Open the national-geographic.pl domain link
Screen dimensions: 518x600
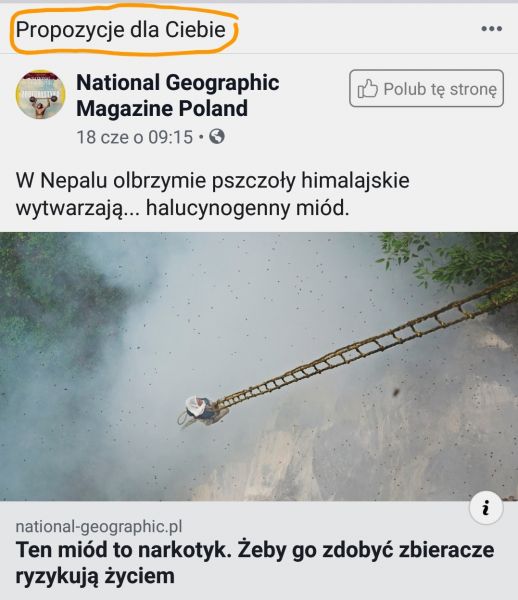pos(99,527)
